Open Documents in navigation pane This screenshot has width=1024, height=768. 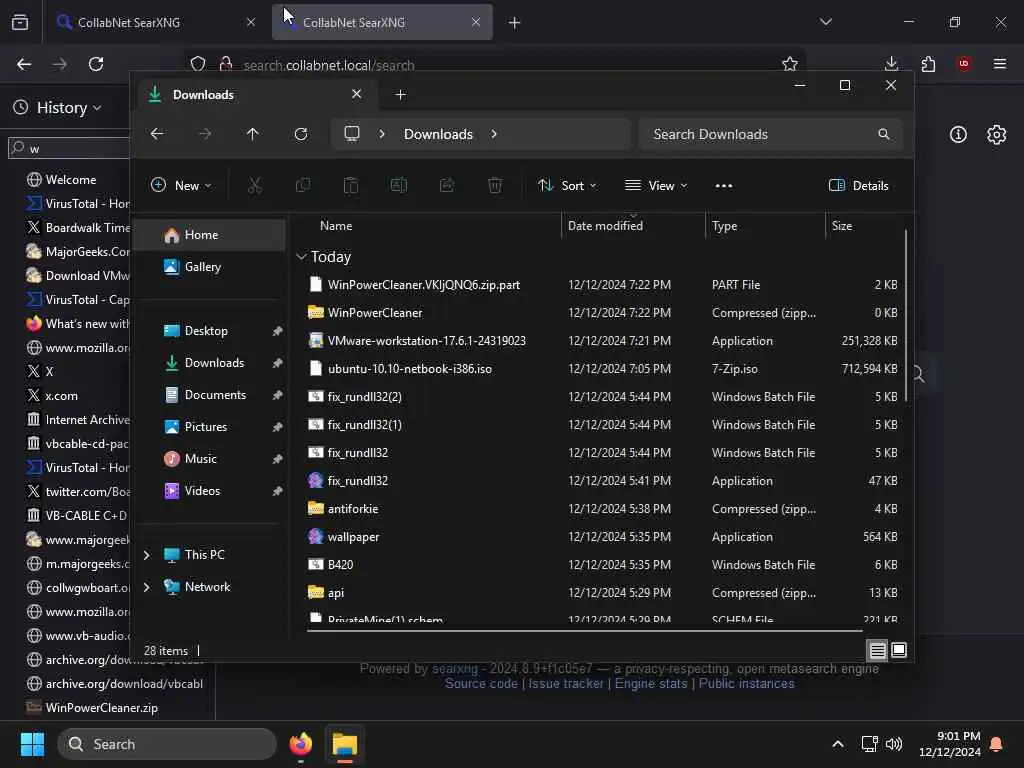pyautogui.click(x=209, y=395)
